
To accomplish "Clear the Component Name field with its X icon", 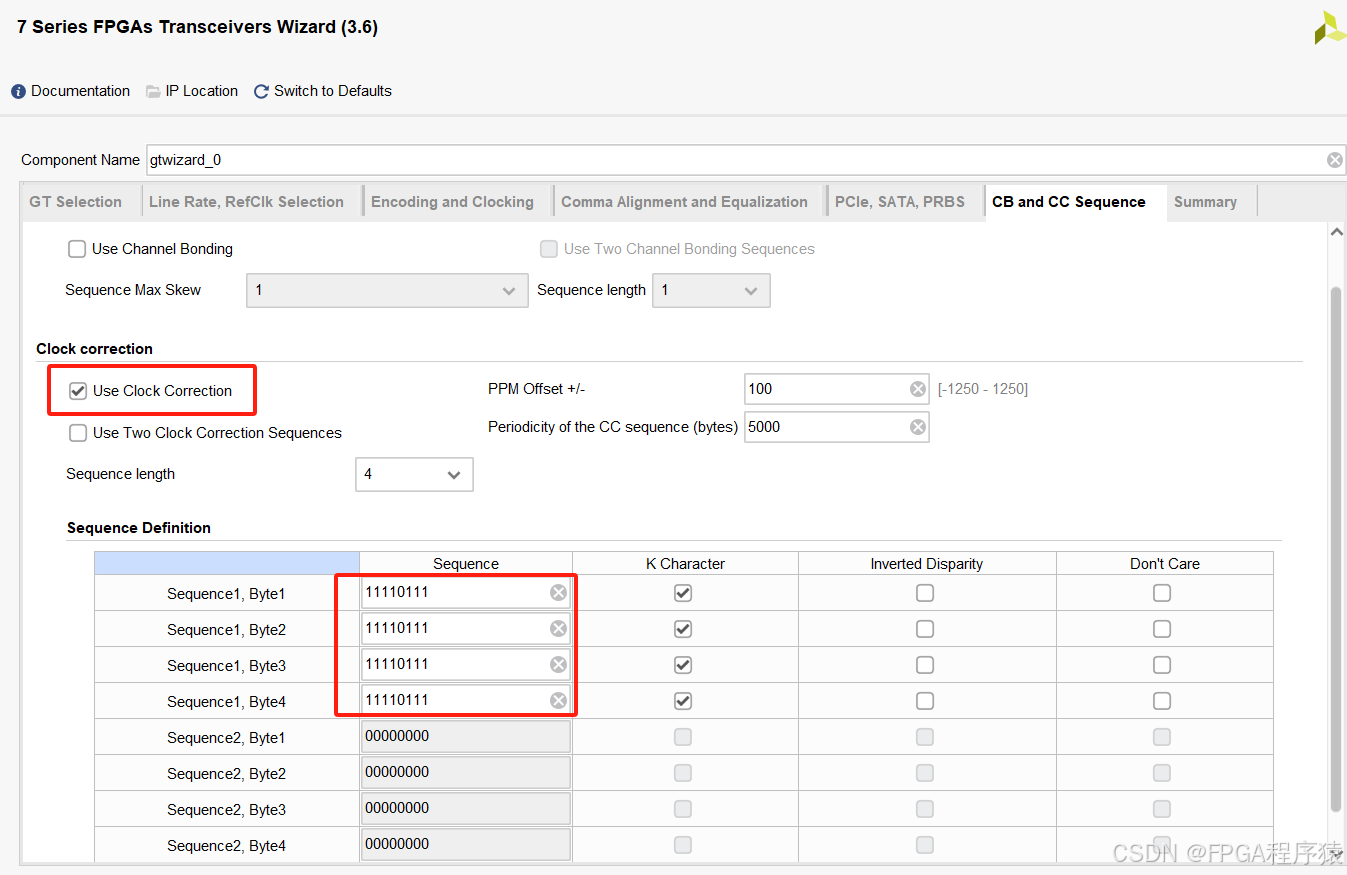I will [x=1334, y=160].
